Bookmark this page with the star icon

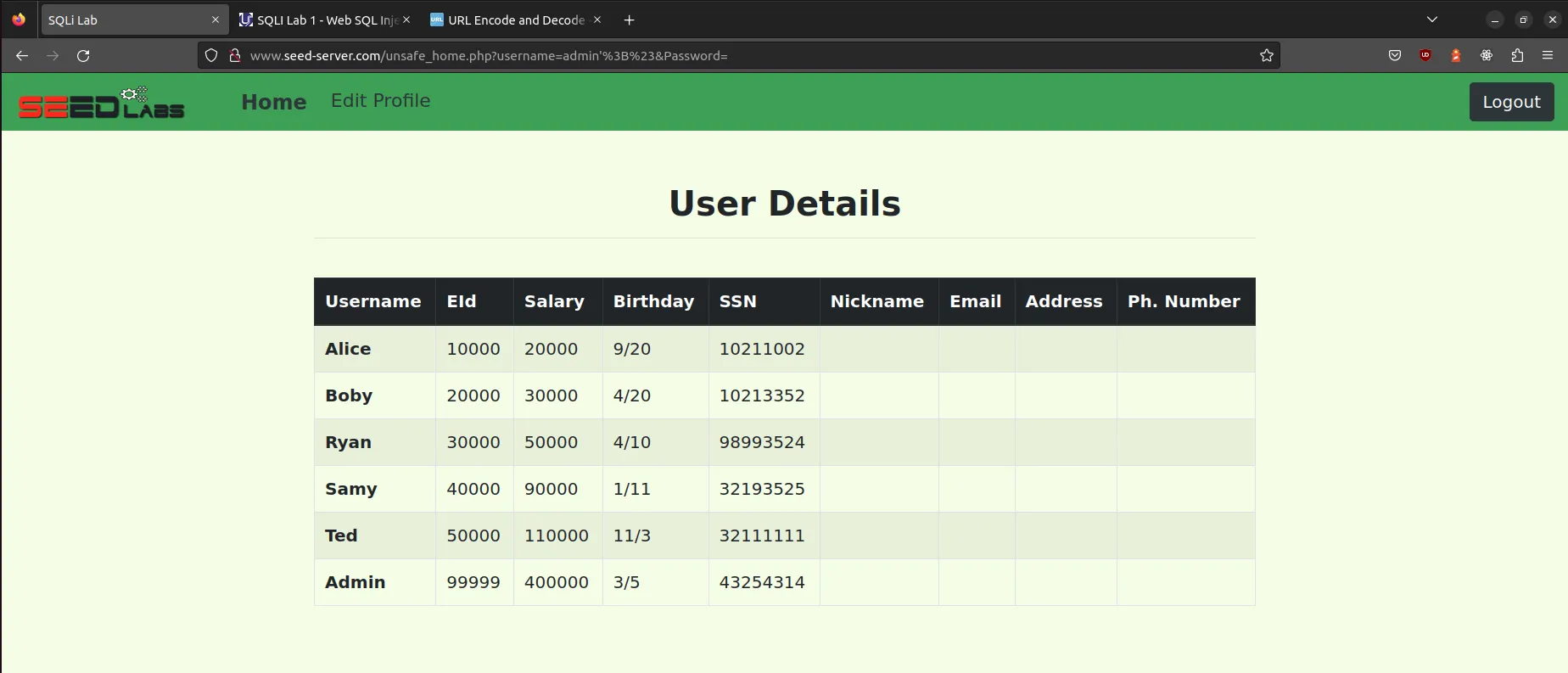click(x=1266, y=56)
